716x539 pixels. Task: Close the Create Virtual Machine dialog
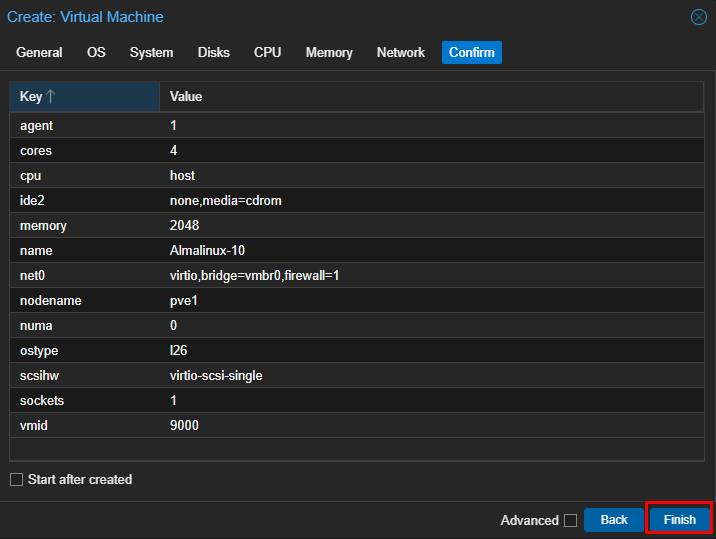coord(699,17)
